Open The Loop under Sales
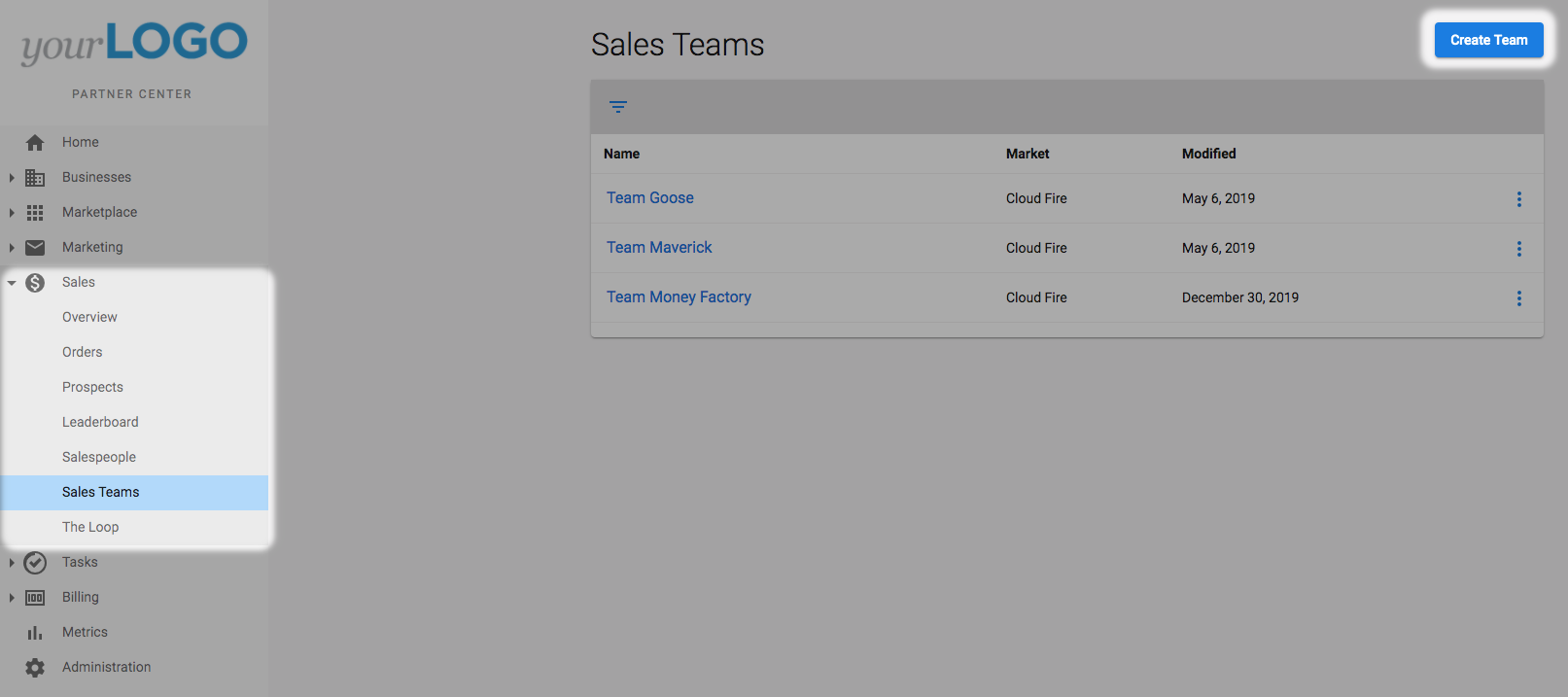Viewport: 1568px width, 697px height. tap(90, 527)
